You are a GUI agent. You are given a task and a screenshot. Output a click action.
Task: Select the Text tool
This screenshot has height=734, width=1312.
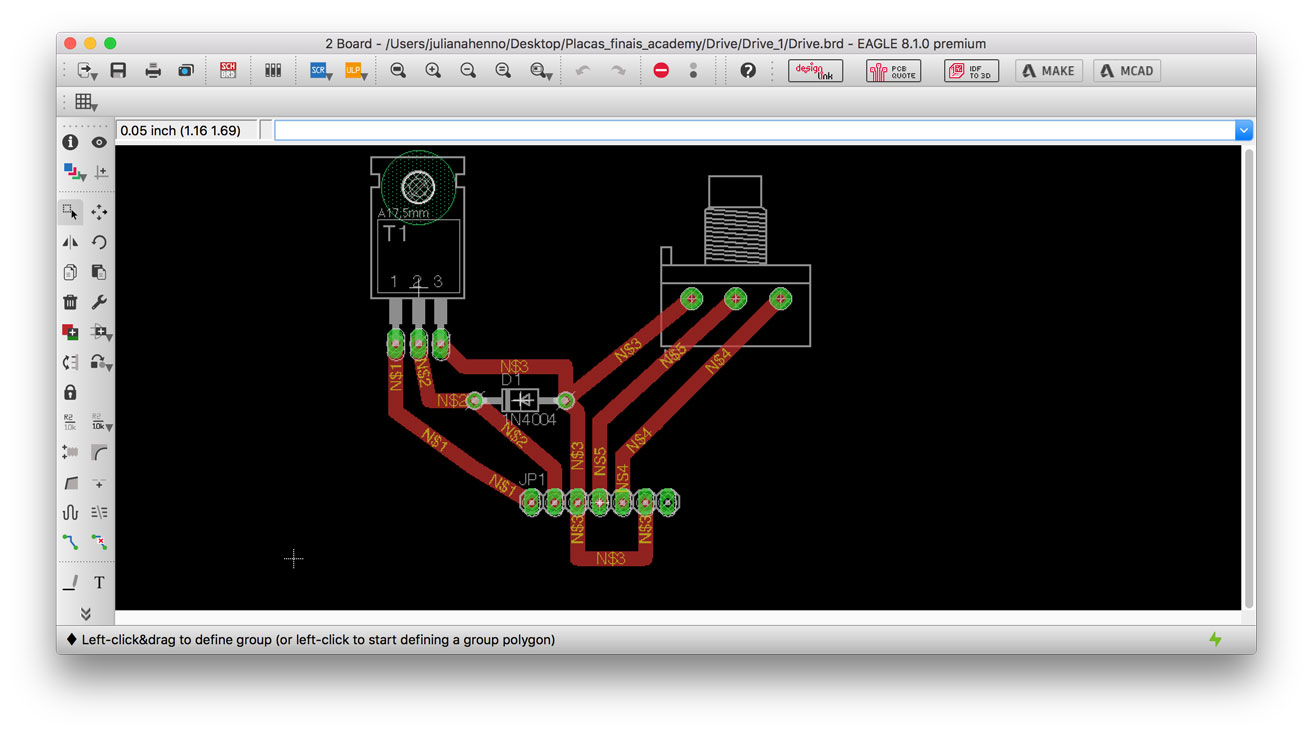point(99,582)
